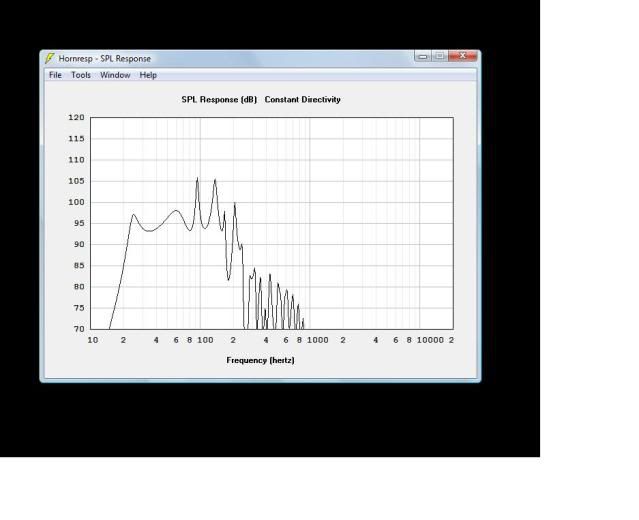
Task: Close the Hornresp SPL Response window
Action: (463, 56)
